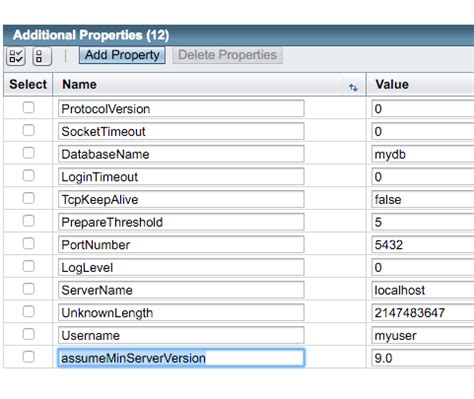The image size is (474, 399).
Task: Enable the TcpKeepAlive row checkbox
Action: point(28,198)
